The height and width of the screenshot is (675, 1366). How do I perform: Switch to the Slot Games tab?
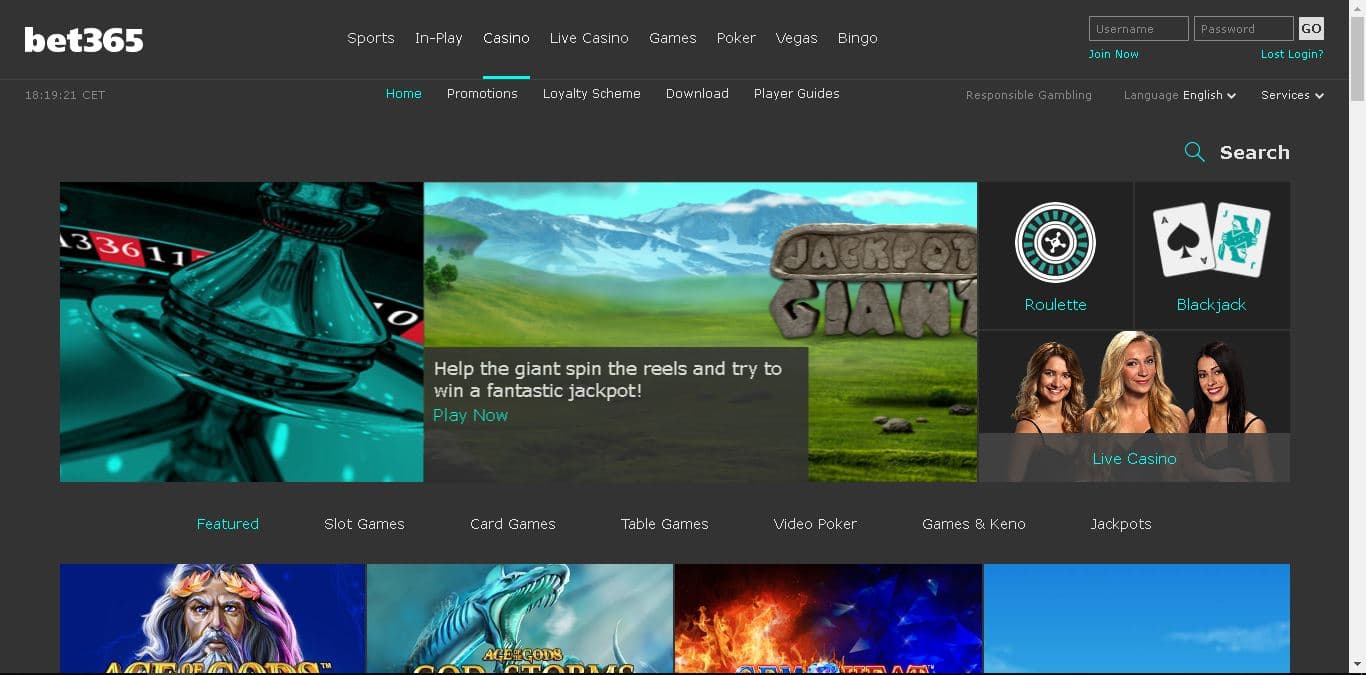(364, 523)
